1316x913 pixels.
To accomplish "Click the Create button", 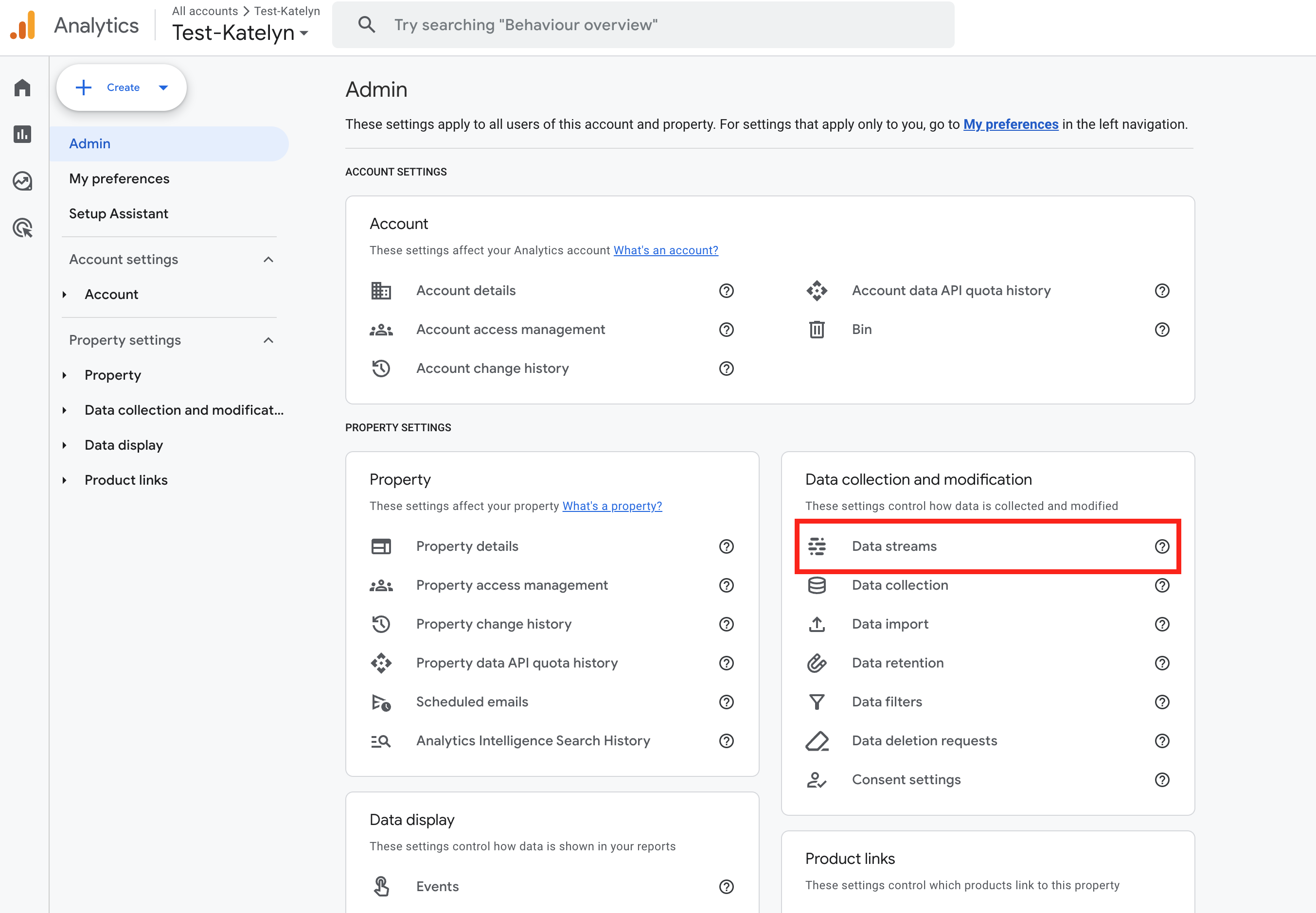I will click(x=121, y=88).
